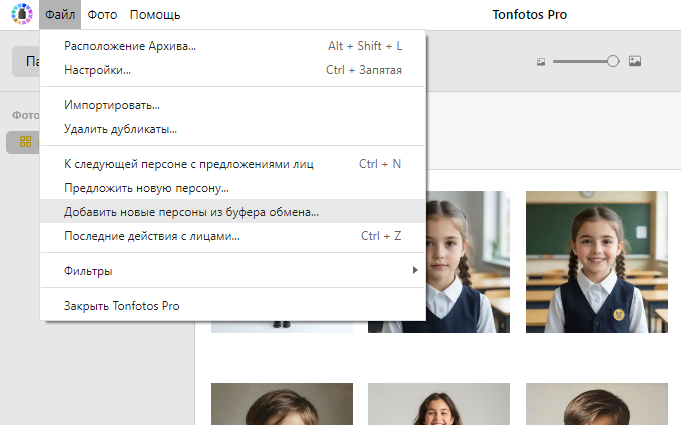Choose Расположение Архива... menu item
Image resolution: width=681 pixels, height=425 pixels.
(130, 46)
